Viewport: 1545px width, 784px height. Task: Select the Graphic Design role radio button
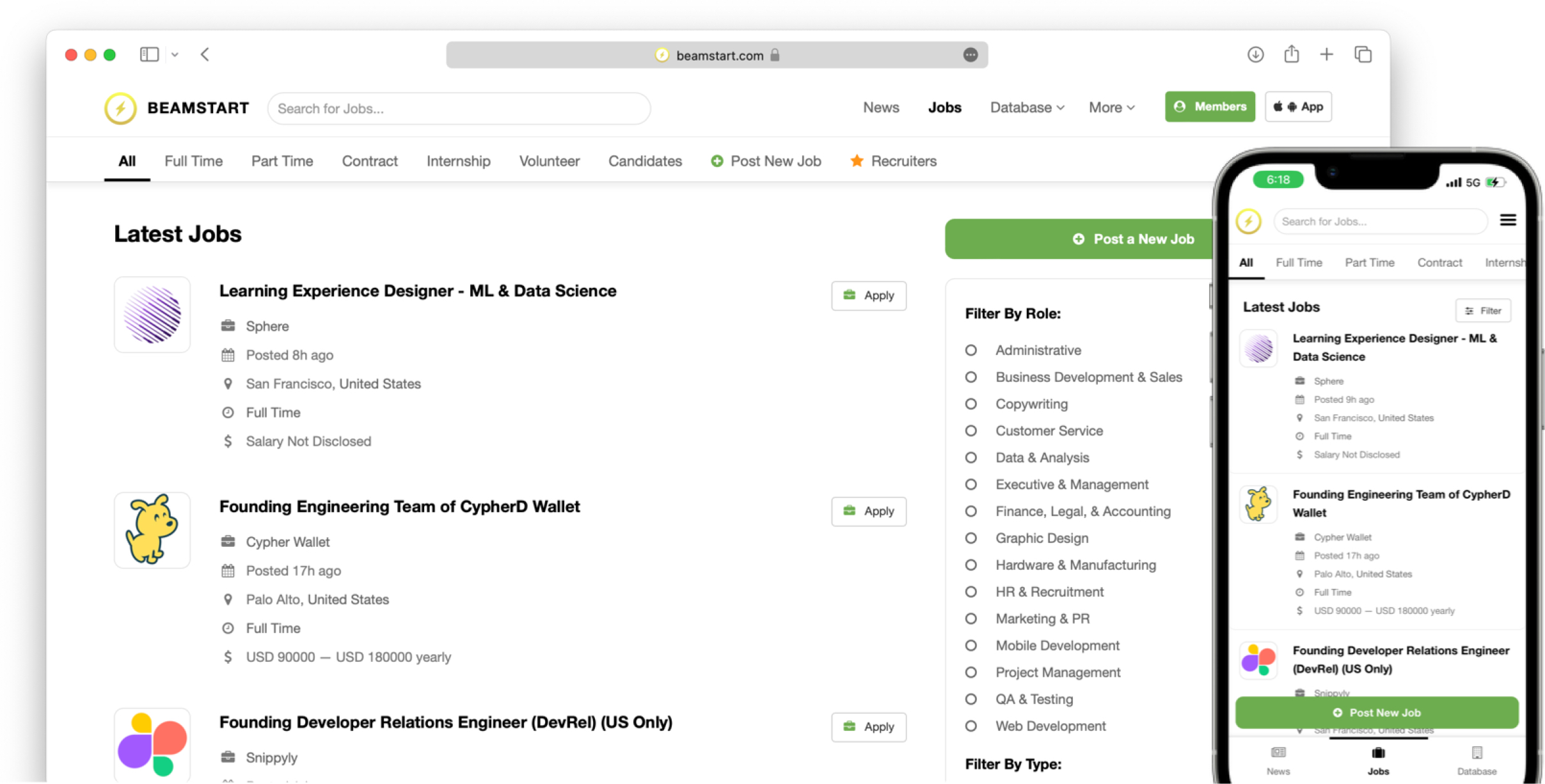click(x=971, y=538)
